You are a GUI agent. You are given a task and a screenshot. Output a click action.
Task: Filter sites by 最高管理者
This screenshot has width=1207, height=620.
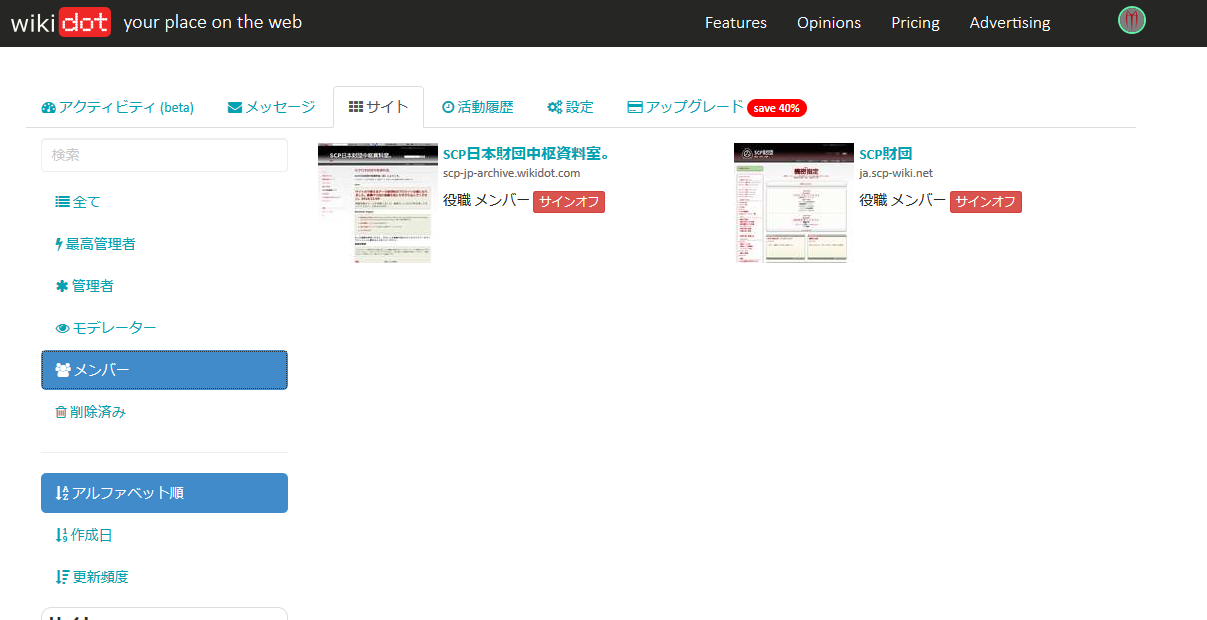pos(95,244)
